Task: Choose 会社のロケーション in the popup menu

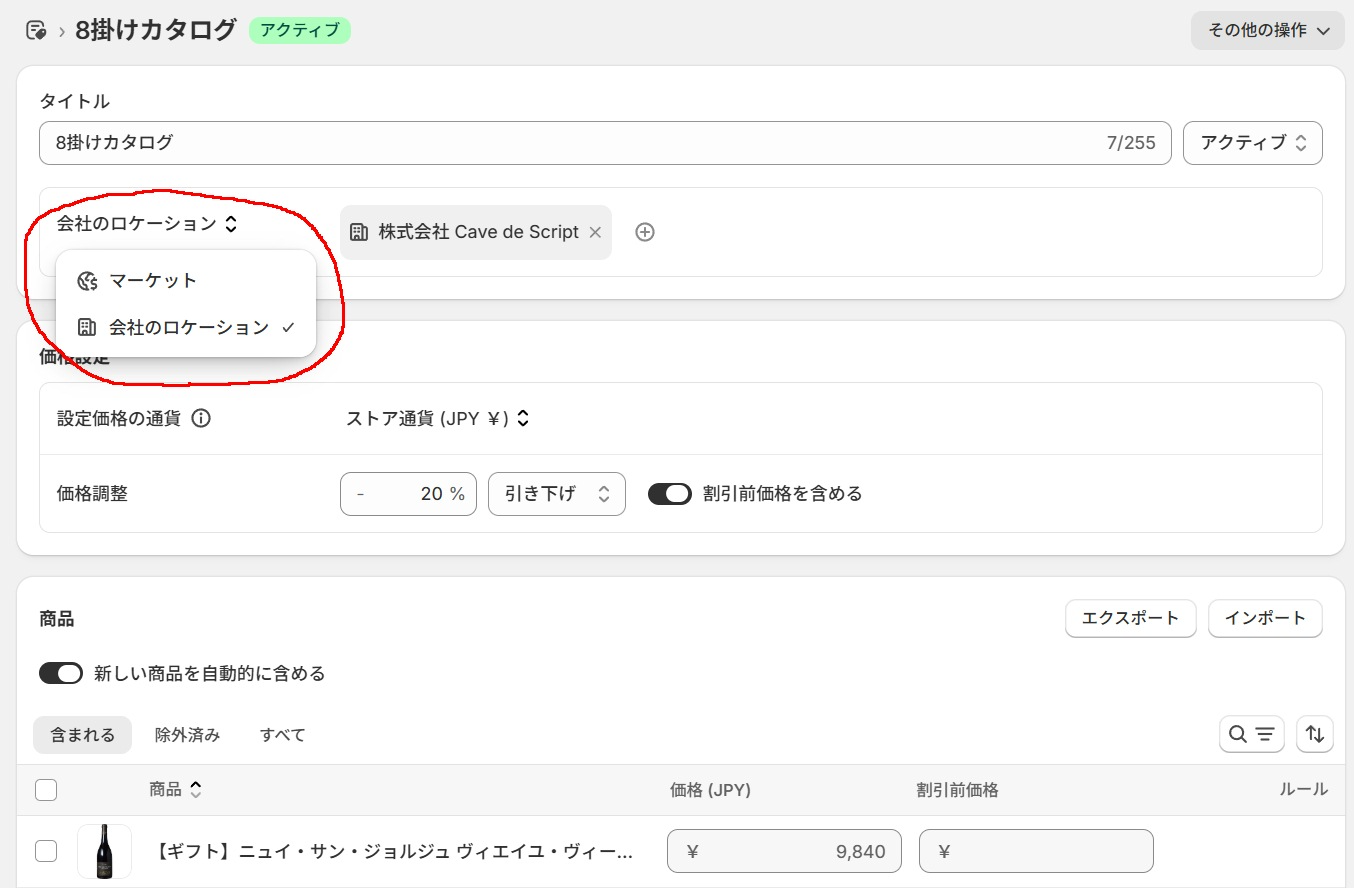Action: pos(188,327)
